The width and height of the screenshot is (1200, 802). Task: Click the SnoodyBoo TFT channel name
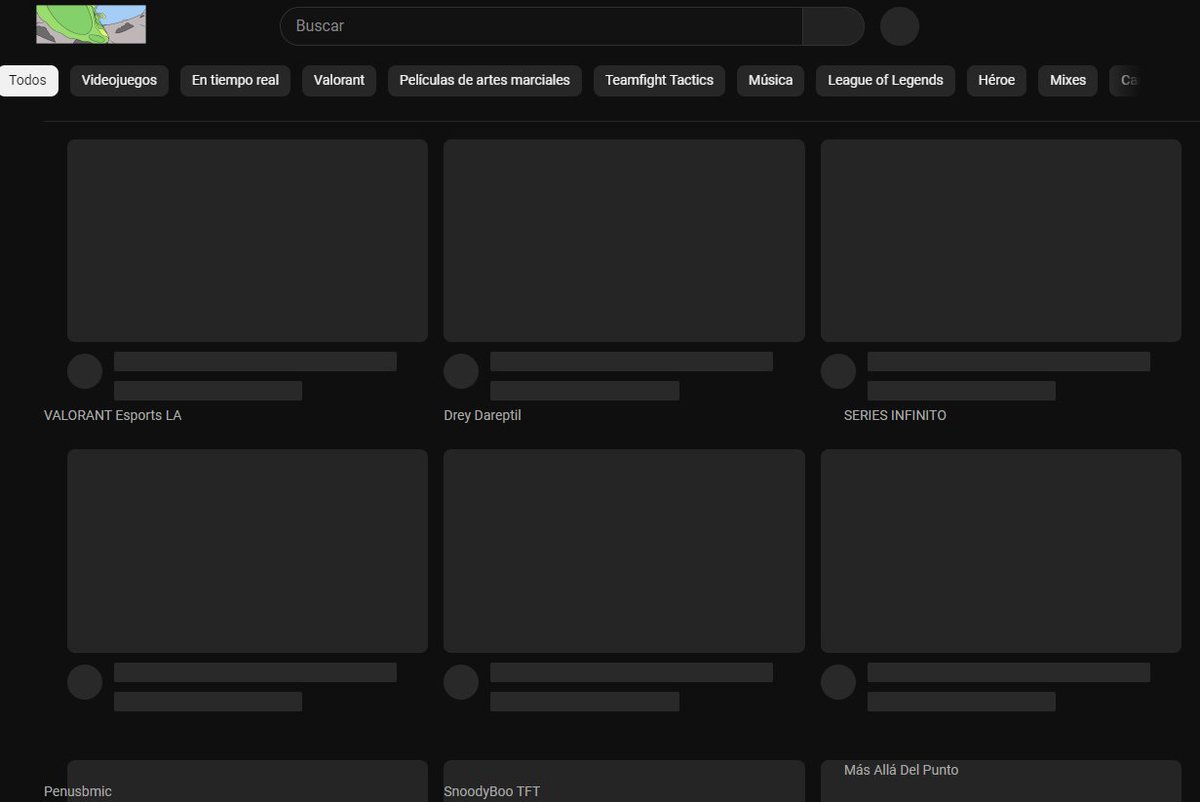click(x=492, y=791)
